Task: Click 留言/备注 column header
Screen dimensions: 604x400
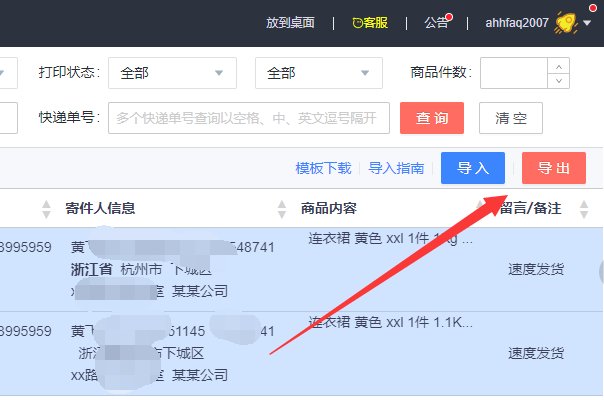Action: pos(530,208)
